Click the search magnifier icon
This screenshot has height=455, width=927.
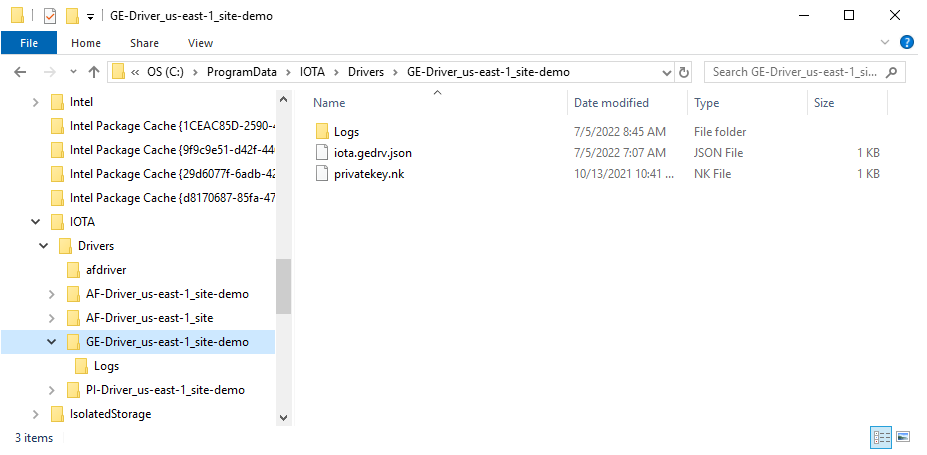pyautogui.click(x=892, y=72)
